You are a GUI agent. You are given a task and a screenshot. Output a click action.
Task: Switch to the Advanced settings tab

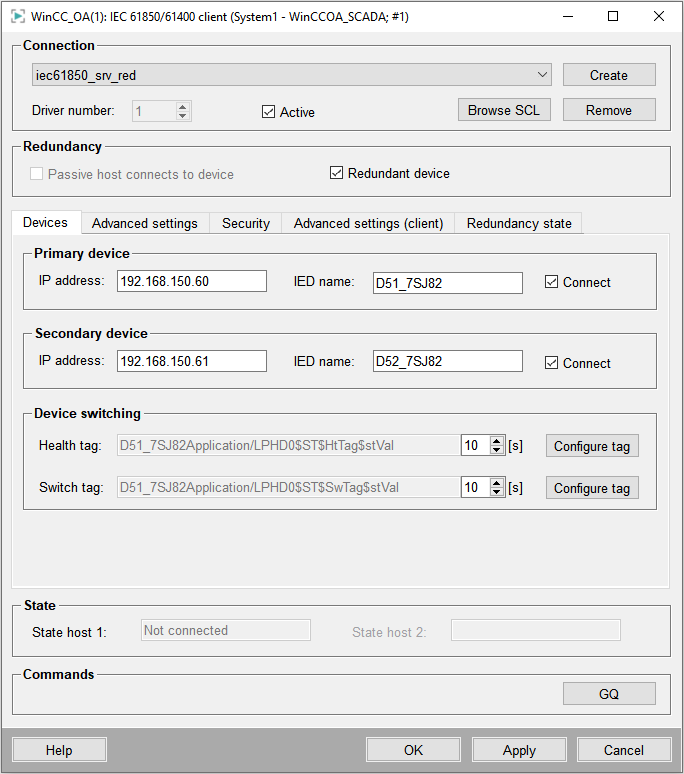(145, 223)
